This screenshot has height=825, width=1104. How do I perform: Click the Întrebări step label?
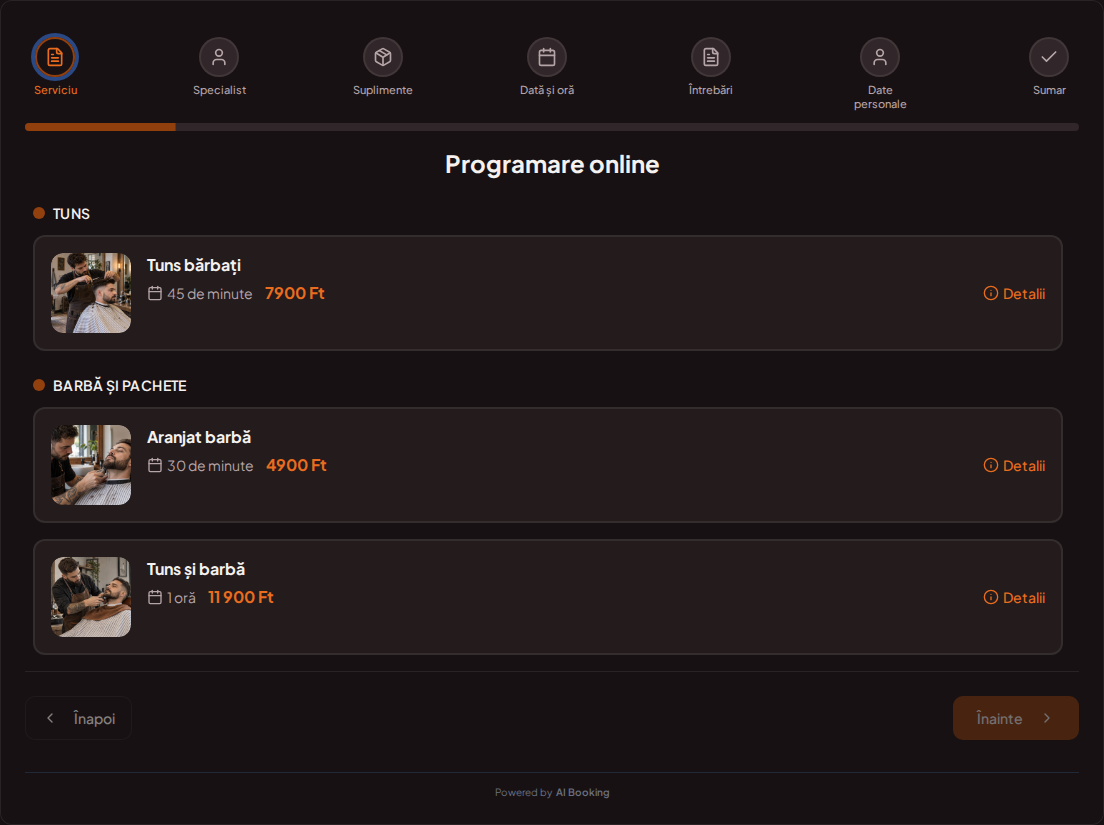710,90
